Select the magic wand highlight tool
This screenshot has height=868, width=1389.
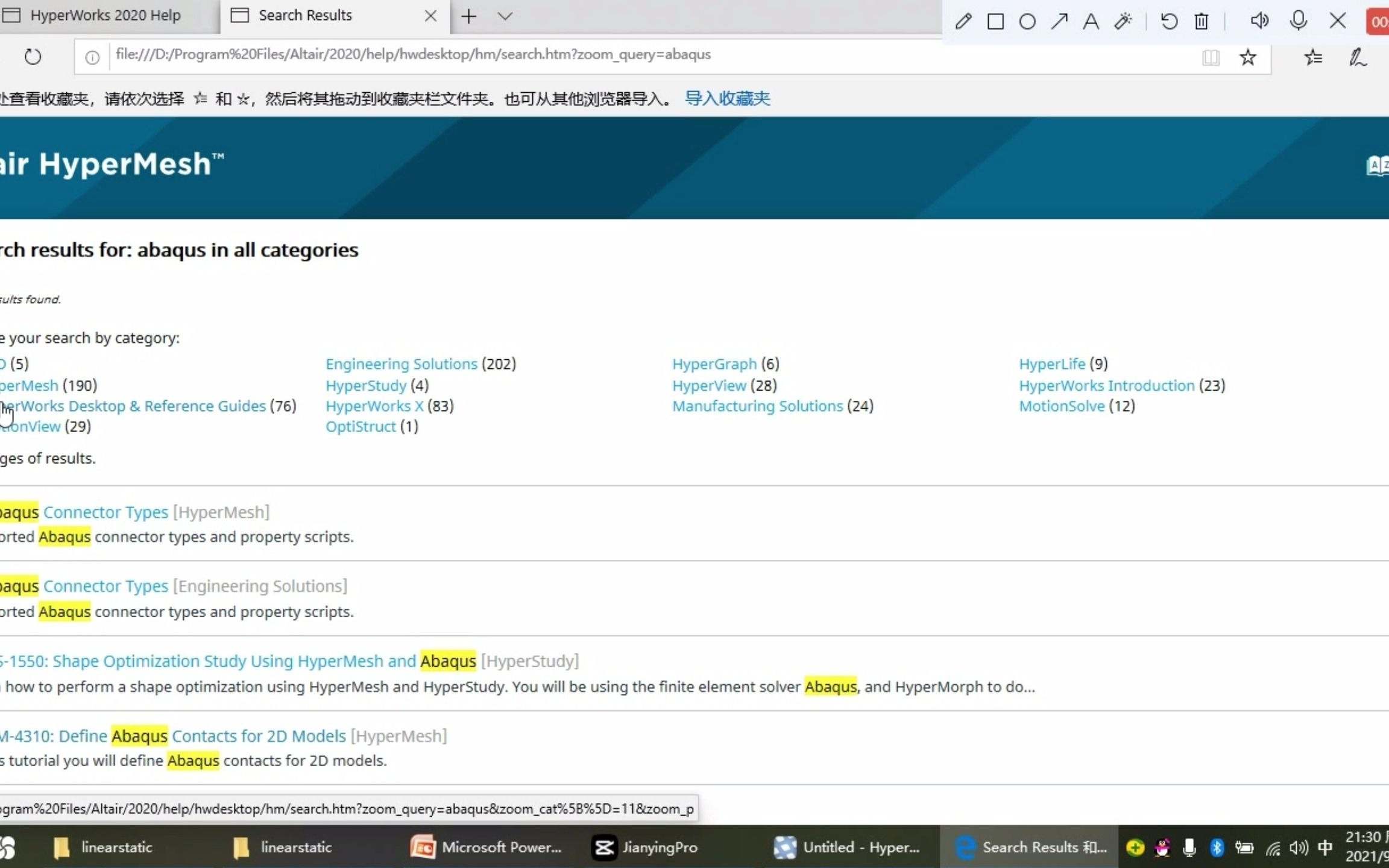pyautogui.click(x=1123, y=22)
